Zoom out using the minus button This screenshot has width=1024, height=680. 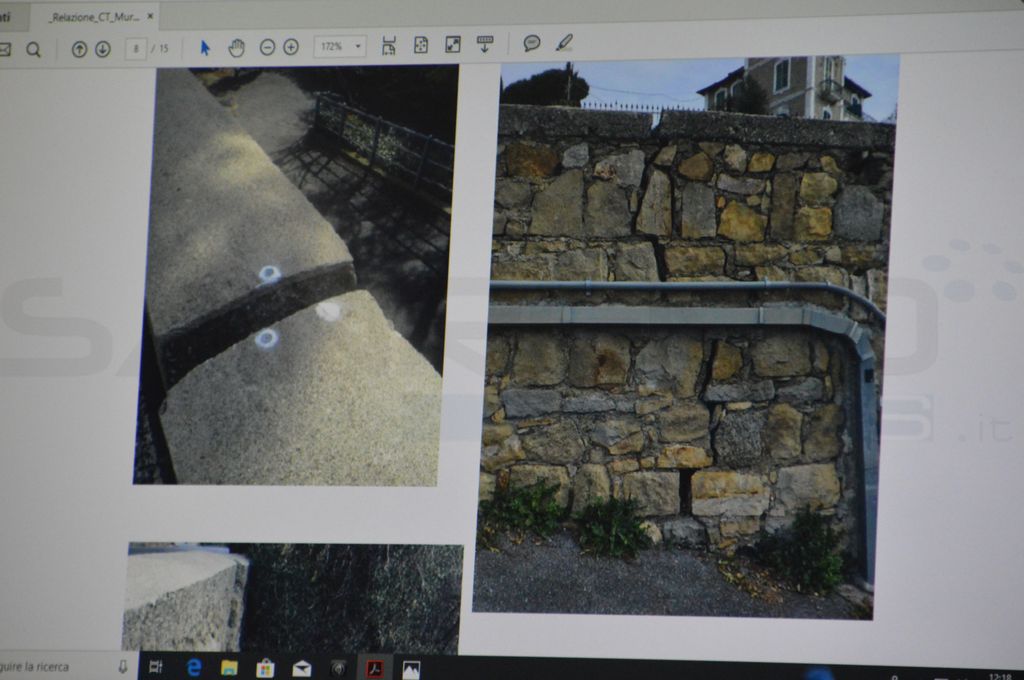(267, 47)
